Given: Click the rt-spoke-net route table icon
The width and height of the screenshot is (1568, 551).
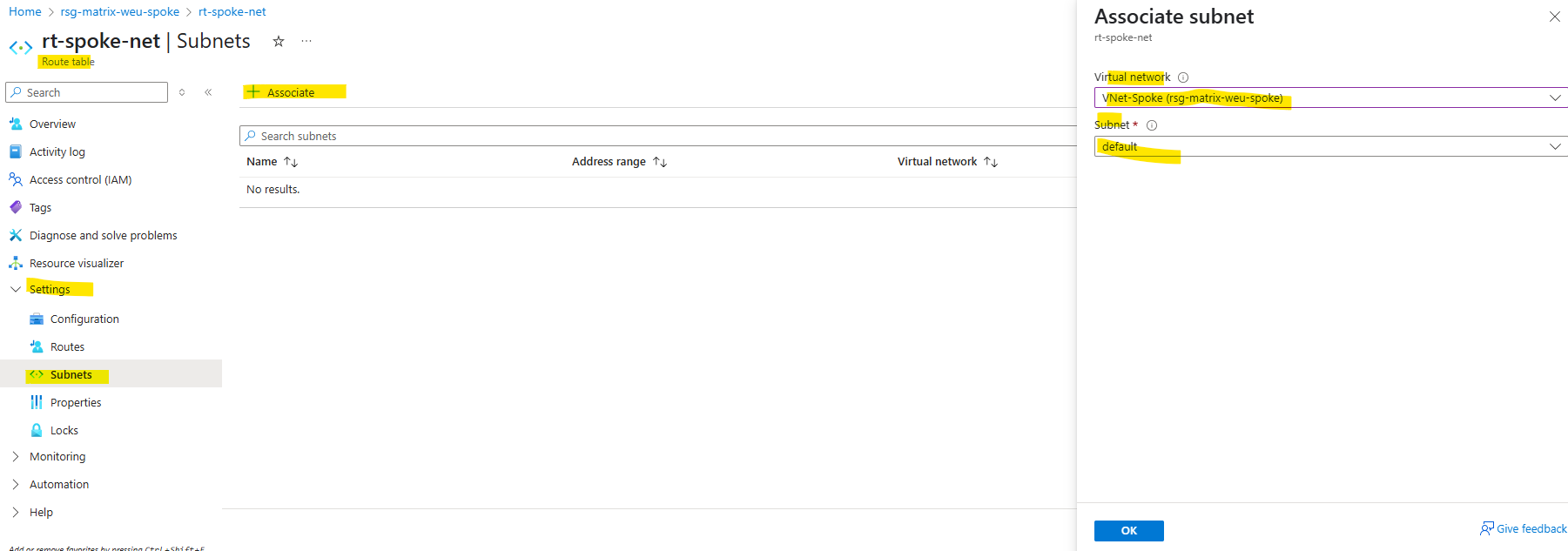Looking at the screenshot, I should pyautogui.click(x=21, y=47).
